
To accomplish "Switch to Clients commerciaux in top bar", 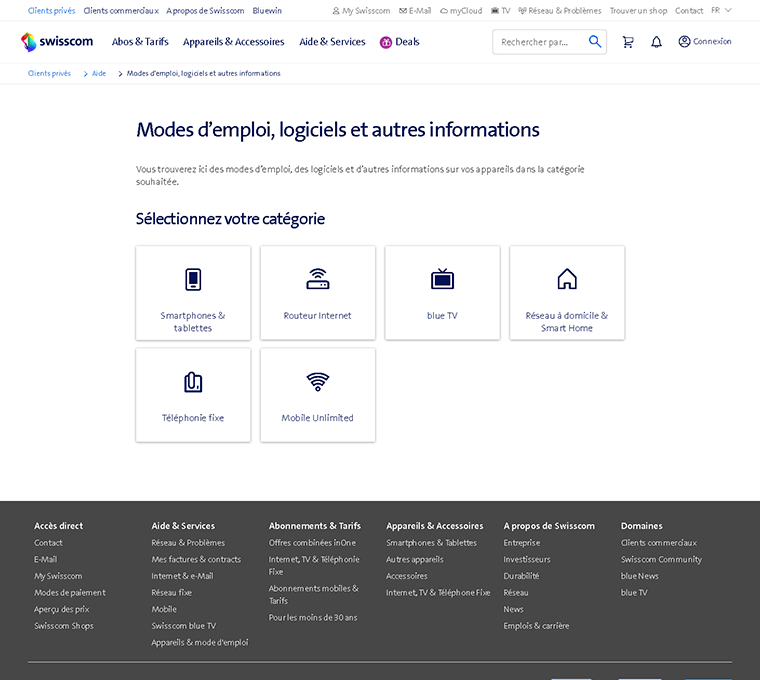I will (x=121, y=11).
